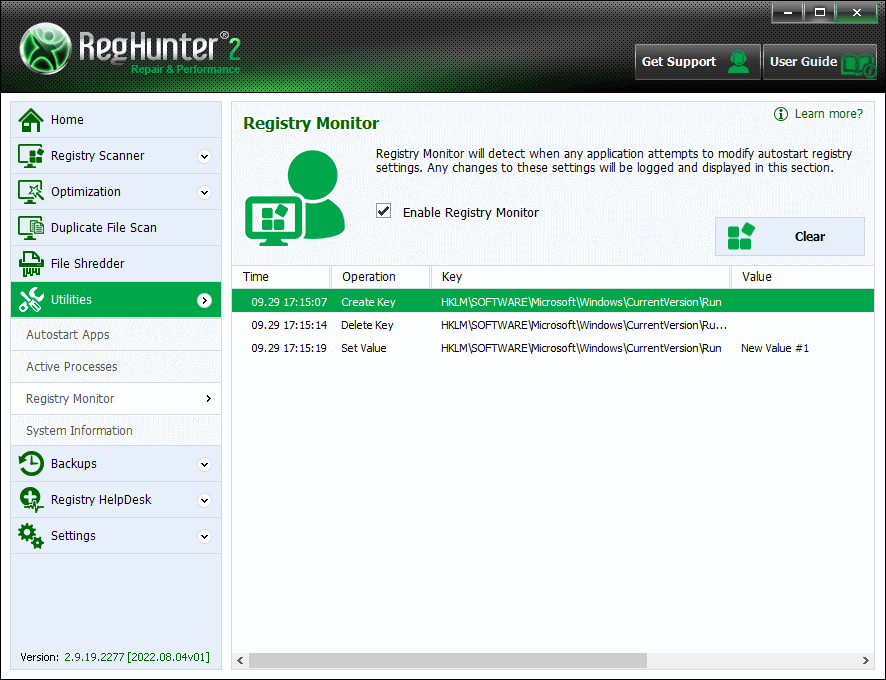The image size is (886, 680).
Task: Expand the Registry Scanner submenu arrow
Action: coord(204,156)
